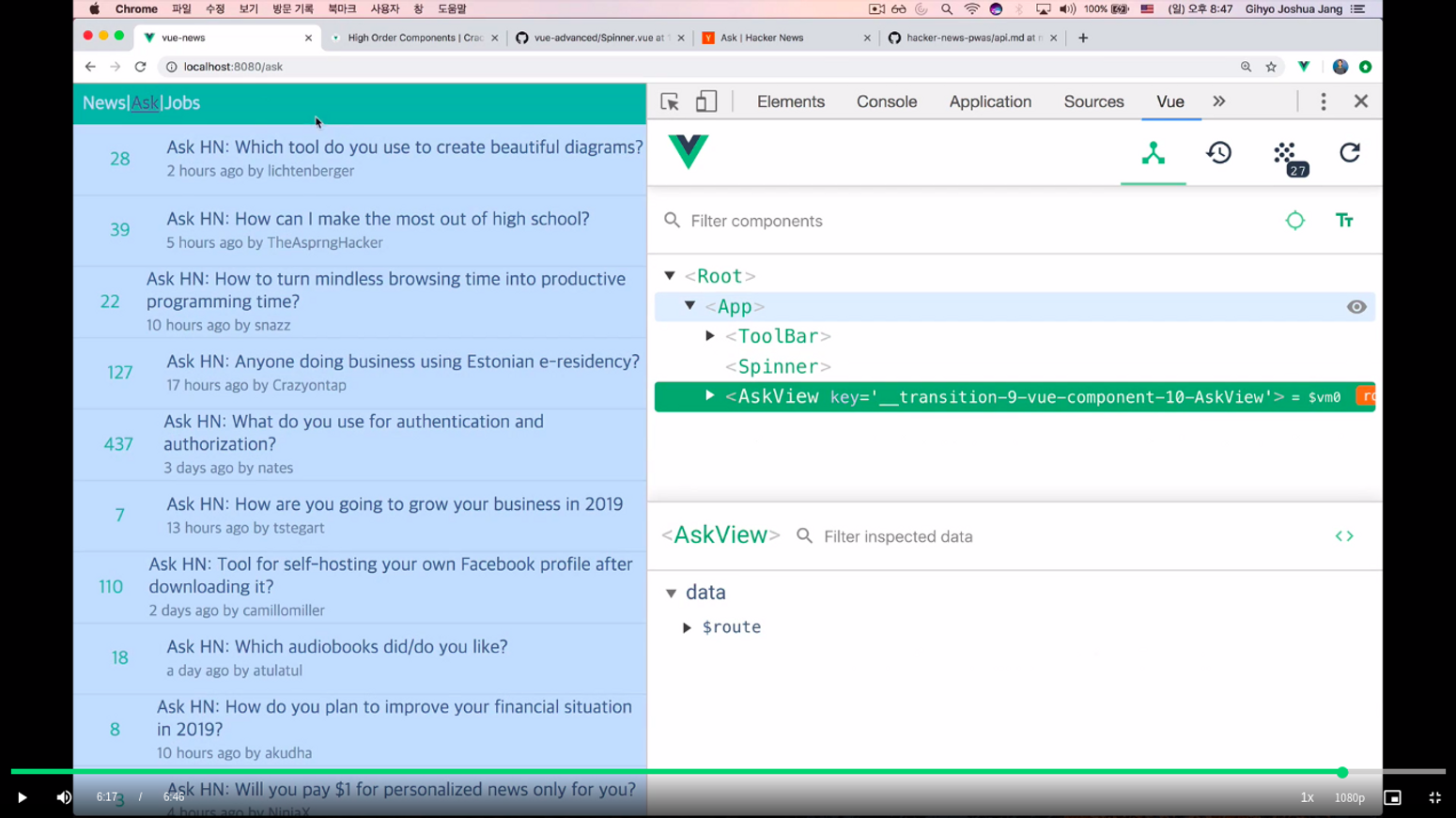Switch to Ask | Hacker News browser tab
This screenshot has height=818, width=1456.
pyautogui.click(x=785, y=38)
